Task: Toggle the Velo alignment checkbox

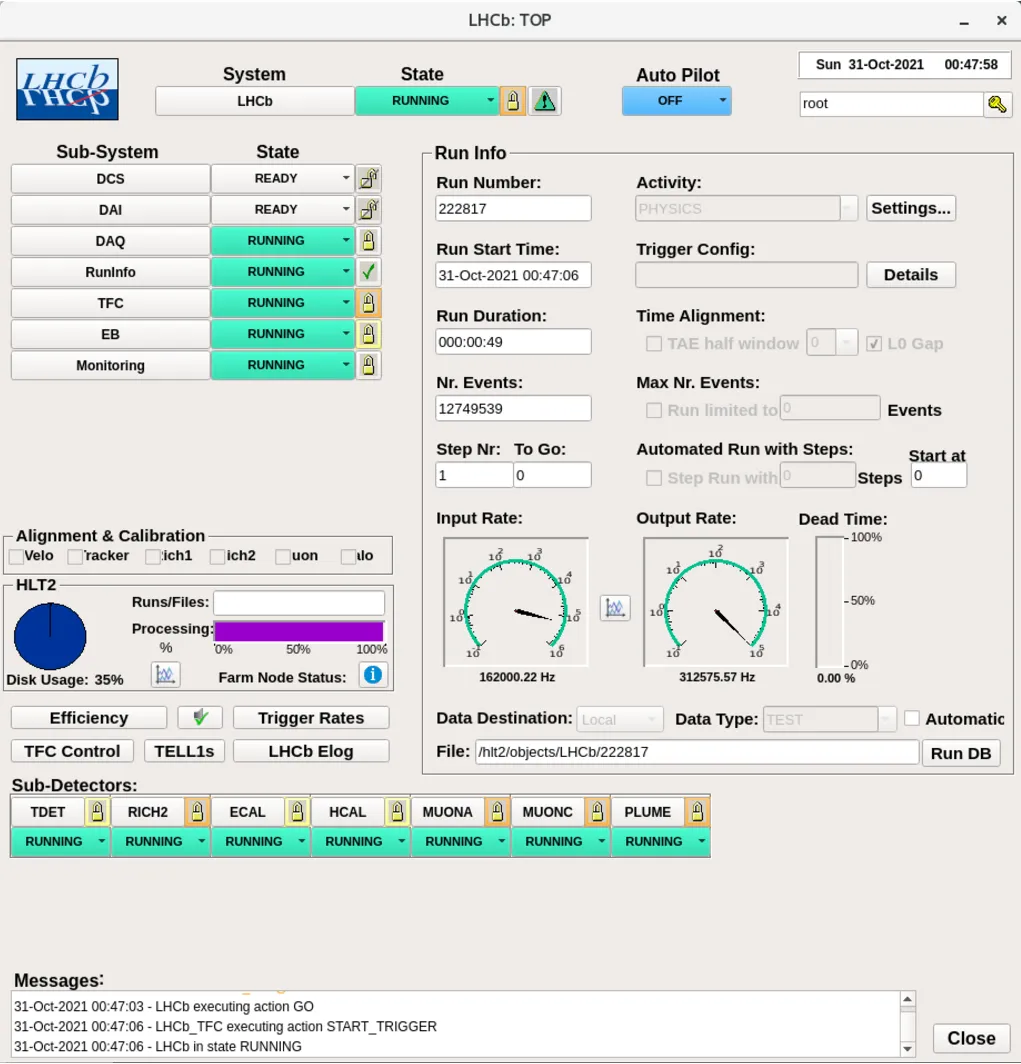Action: tap(16, 556)
